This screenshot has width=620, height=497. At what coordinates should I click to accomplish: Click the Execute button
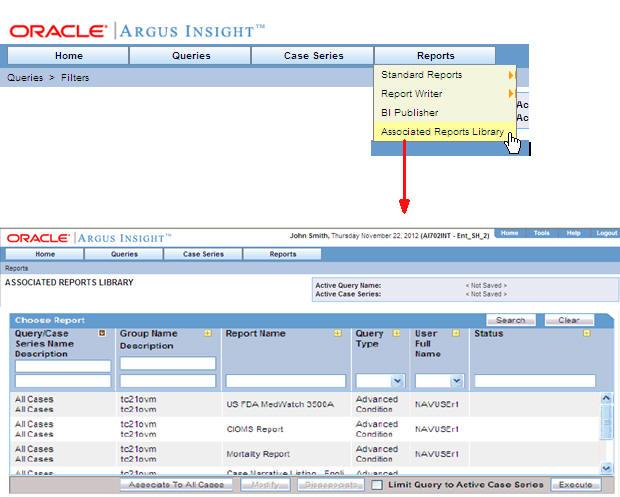click(x=576, y=485)
